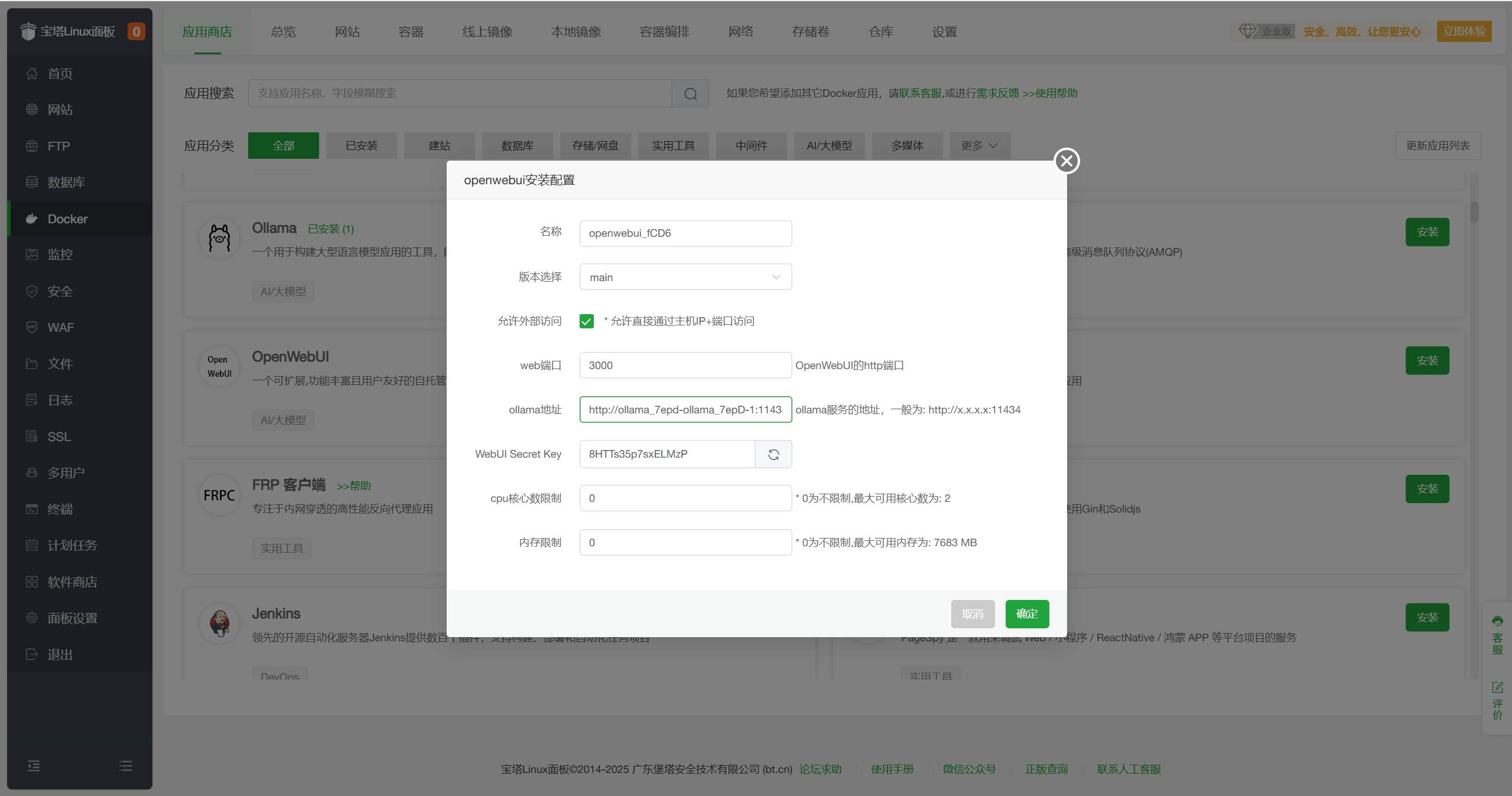Open the 论坛求助 footer link

click(820, 769)
